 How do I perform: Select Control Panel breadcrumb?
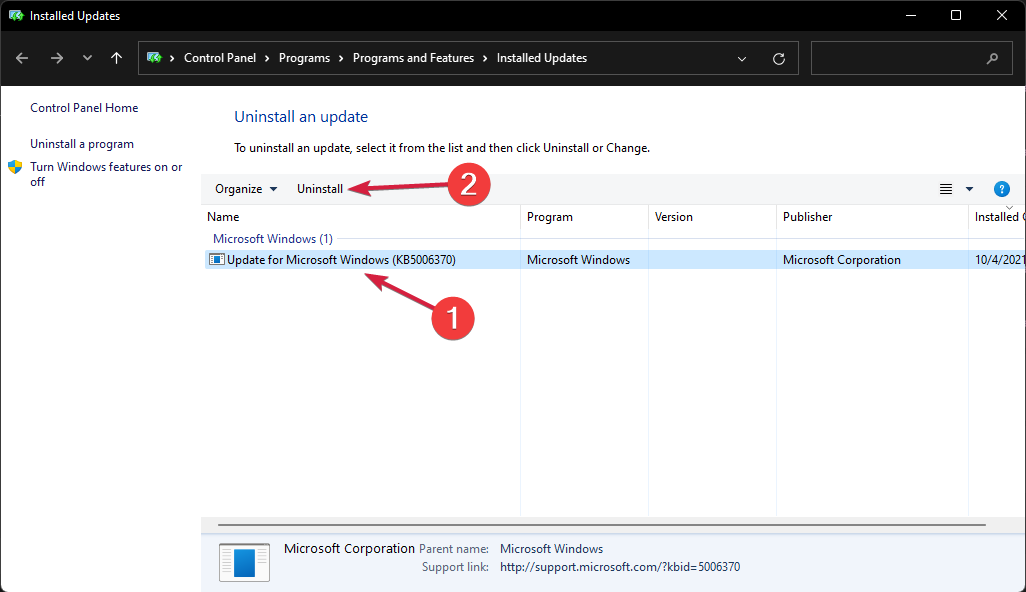coord(220,58)
